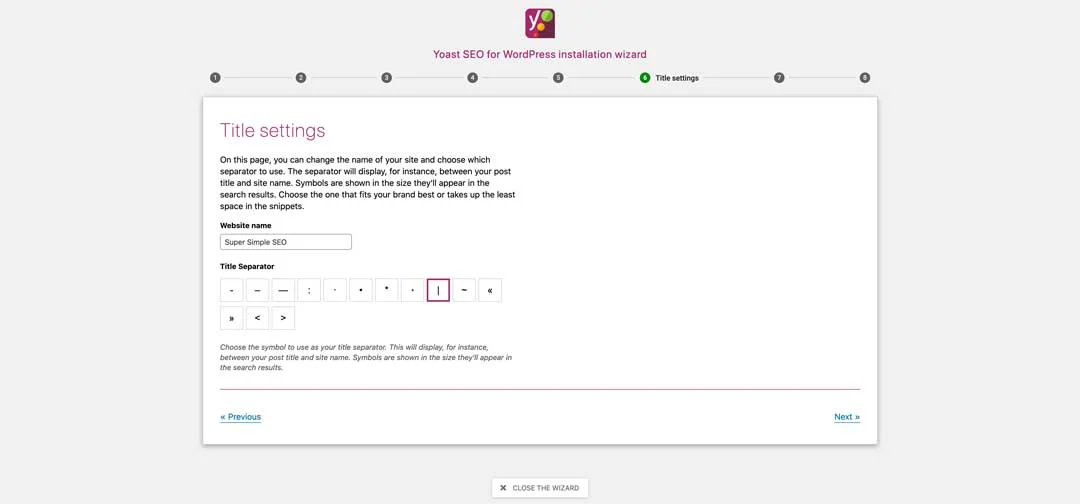Jump to wizard step 3
The height and width of the screenshot is (504, 1080).
pos(387,78)
